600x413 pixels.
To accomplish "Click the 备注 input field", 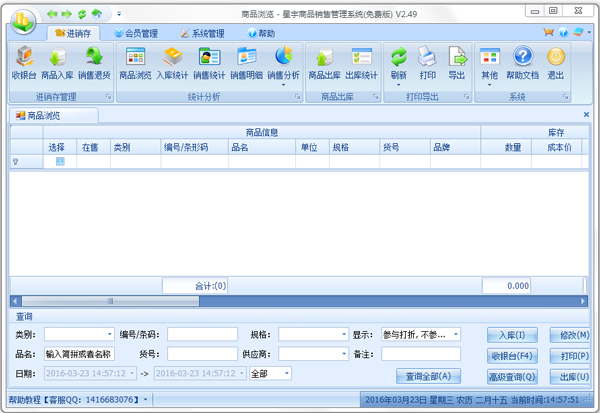I will pyautogui.click(x=421, y=354).
